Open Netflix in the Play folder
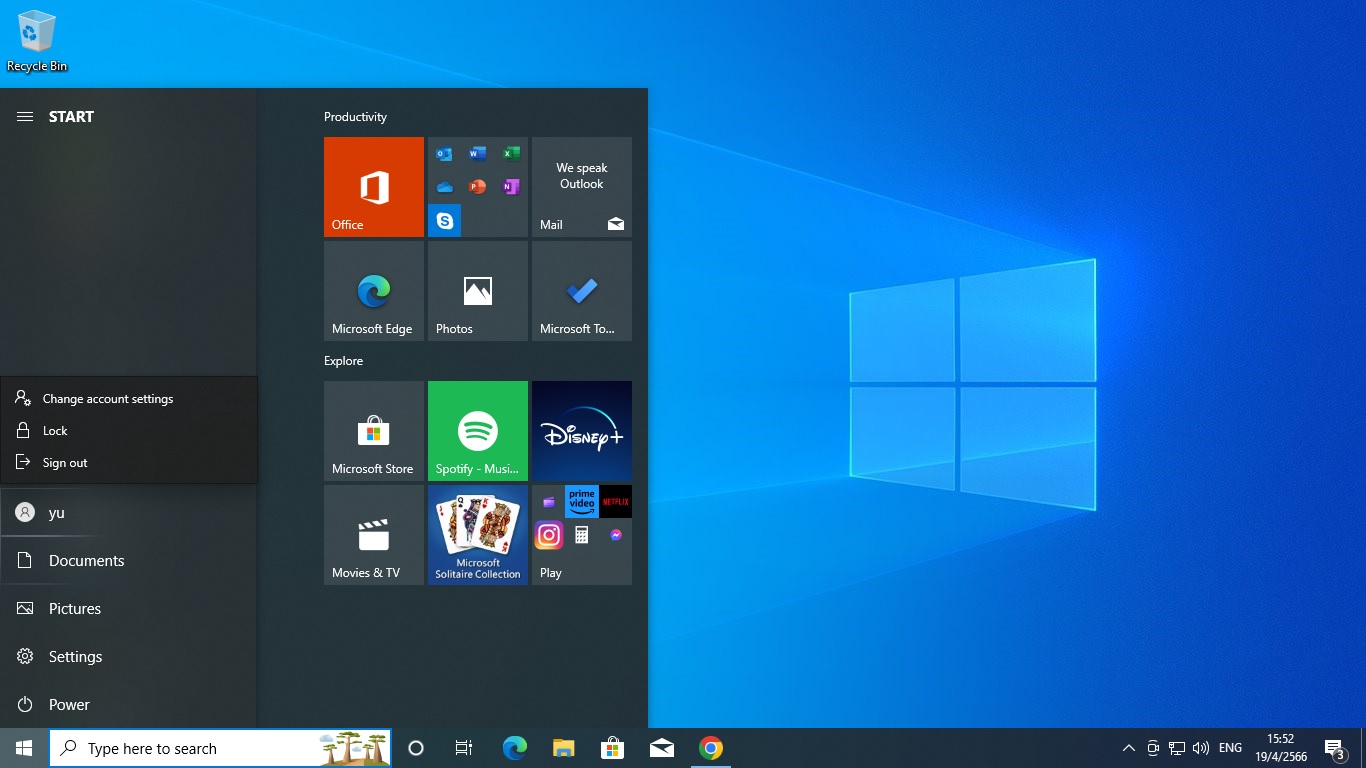 click(615, 501)
